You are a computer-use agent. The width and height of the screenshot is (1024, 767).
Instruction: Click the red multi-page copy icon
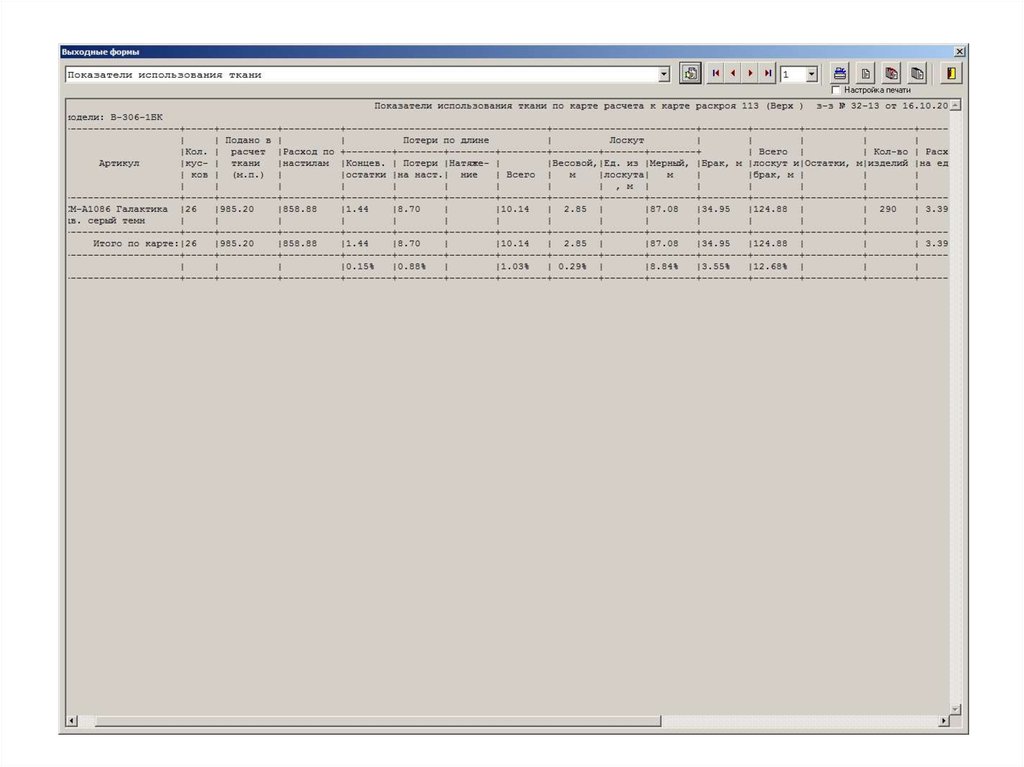[x=891, y=74]
